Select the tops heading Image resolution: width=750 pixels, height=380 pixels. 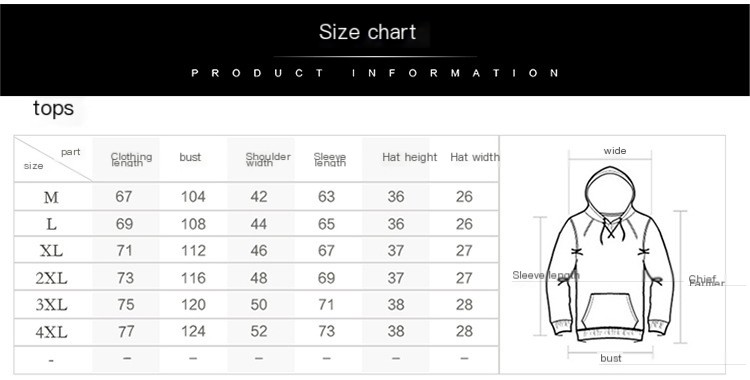[54, 109]
